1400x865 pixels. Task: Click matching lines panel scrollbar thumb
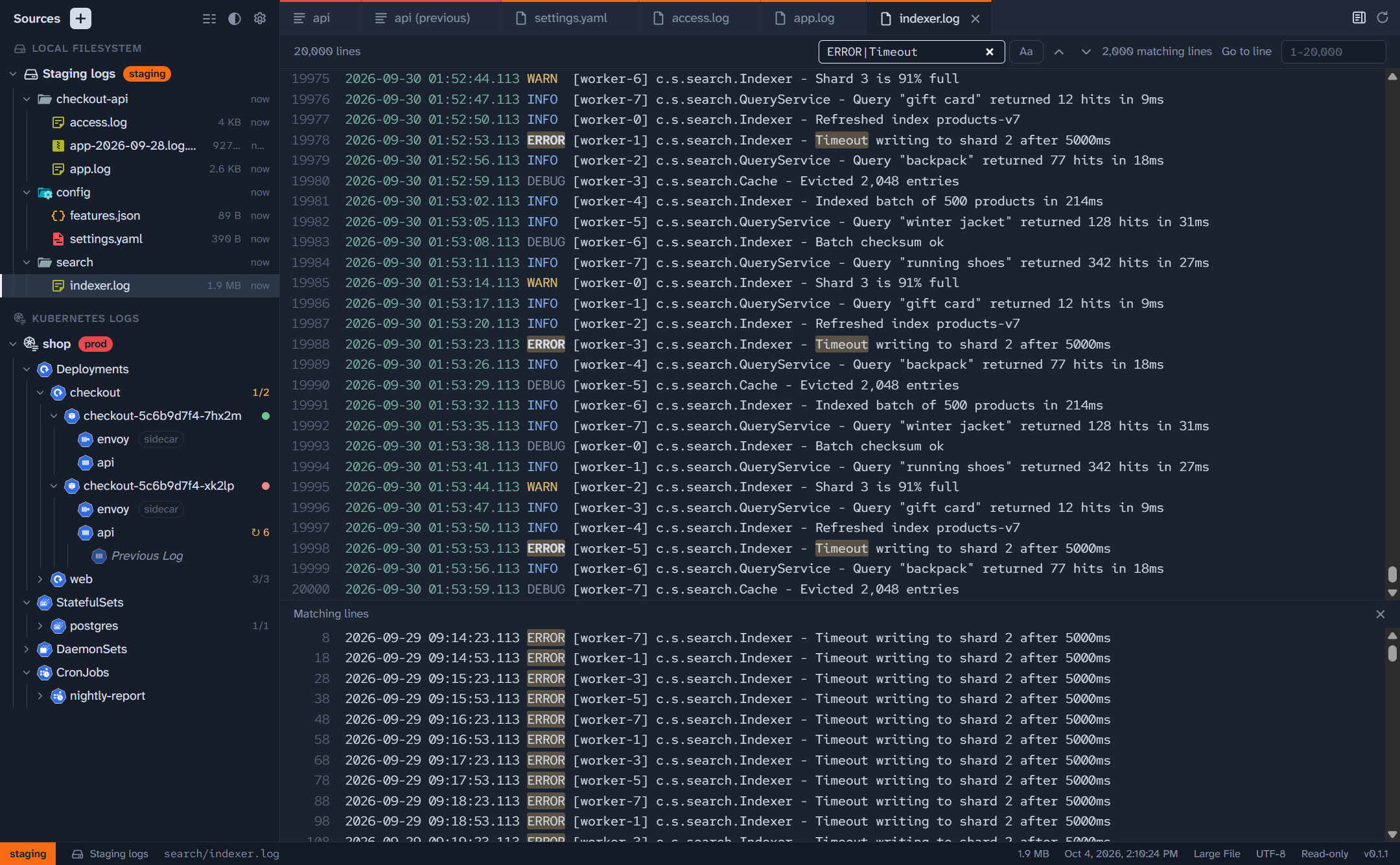(1392, 652)
